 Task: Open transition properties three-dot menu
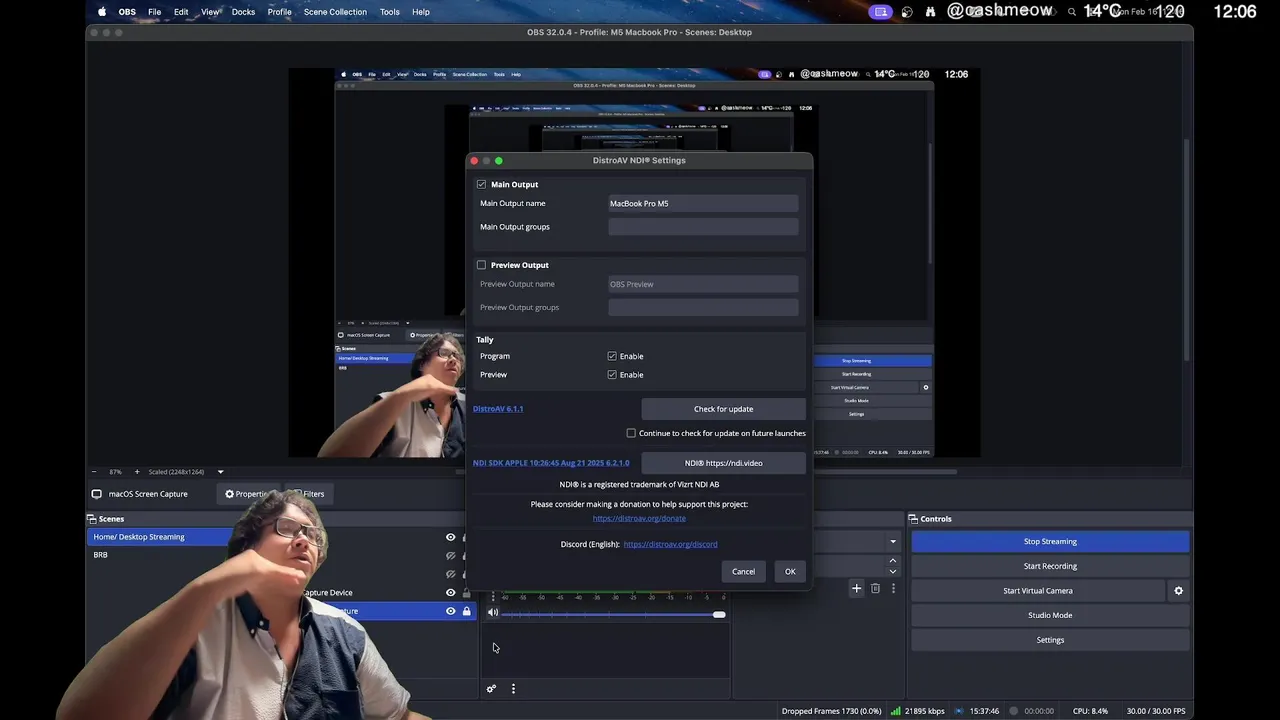893,589
